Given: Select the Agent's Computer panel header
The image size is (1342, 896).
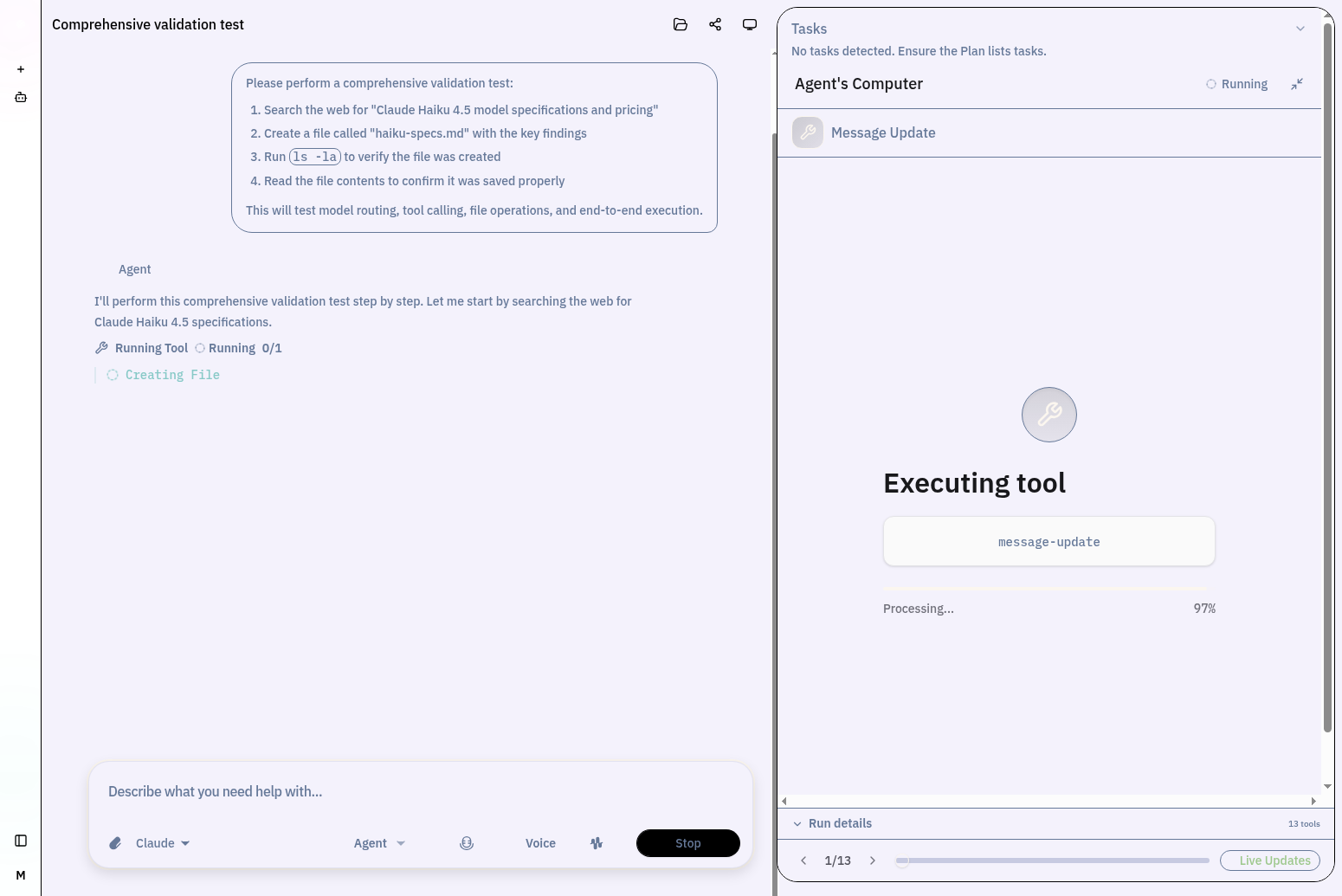Looking at the screenshot, I should 859,84.
